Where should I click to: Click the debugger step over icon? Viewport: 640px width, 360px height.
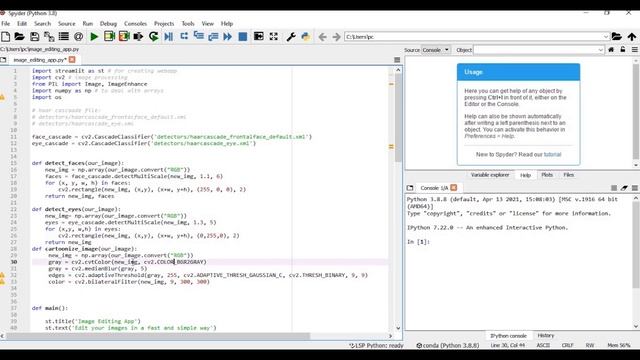184,36
